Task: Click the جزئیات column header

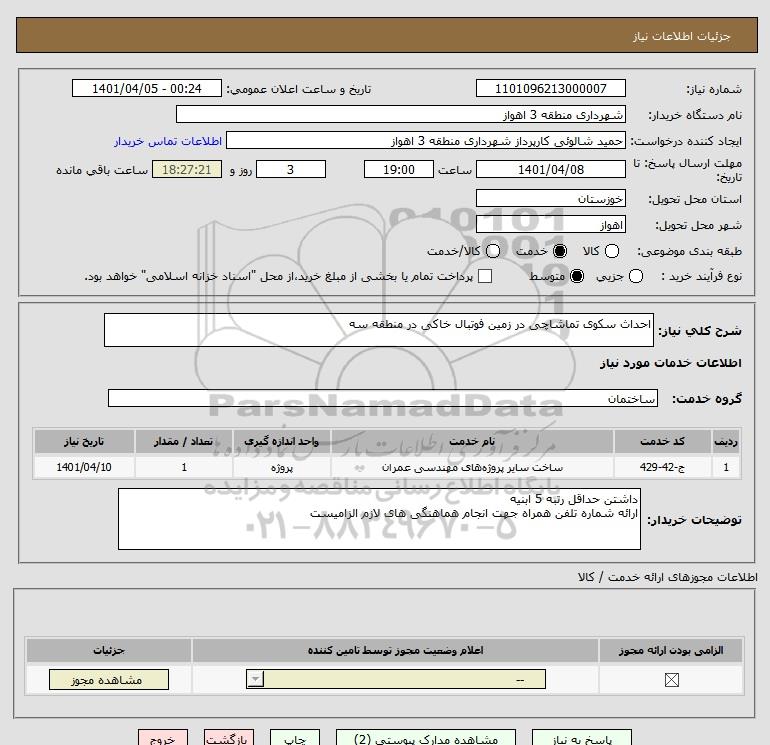Action: [109, 650]
